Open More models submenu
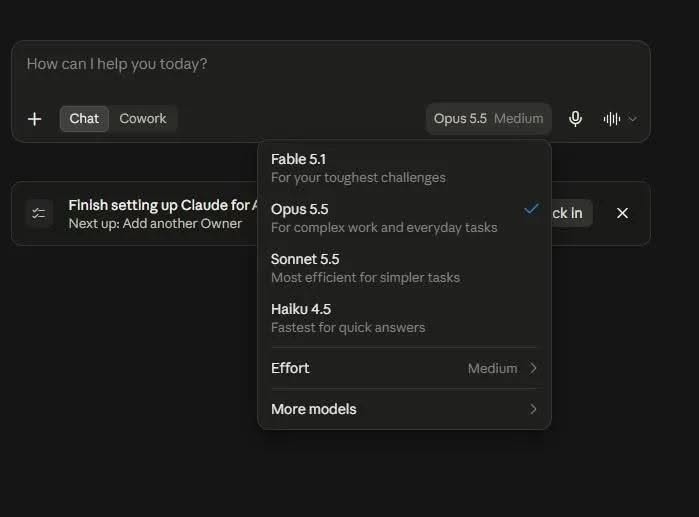The width and height of the screenshot is (699, 517). 404,409
